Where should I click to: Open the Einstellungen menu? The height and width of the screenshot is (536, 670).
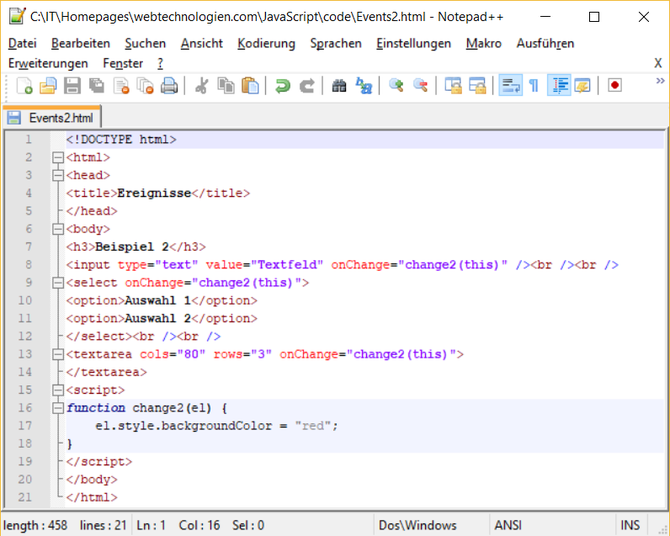tap(414, 44)
